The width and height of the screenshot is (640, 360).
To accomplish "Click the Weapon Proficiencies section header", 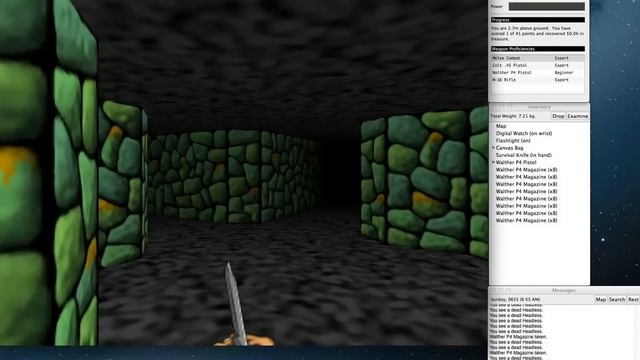I will (538, 49).
